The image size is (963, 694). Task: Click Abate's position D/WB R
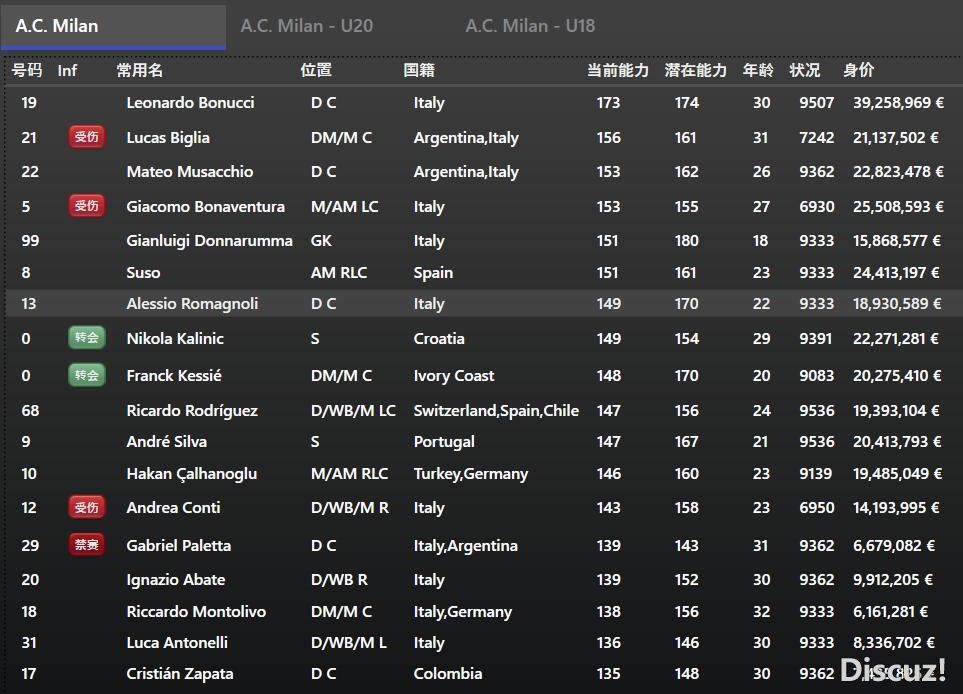click(x=339, y=580)
